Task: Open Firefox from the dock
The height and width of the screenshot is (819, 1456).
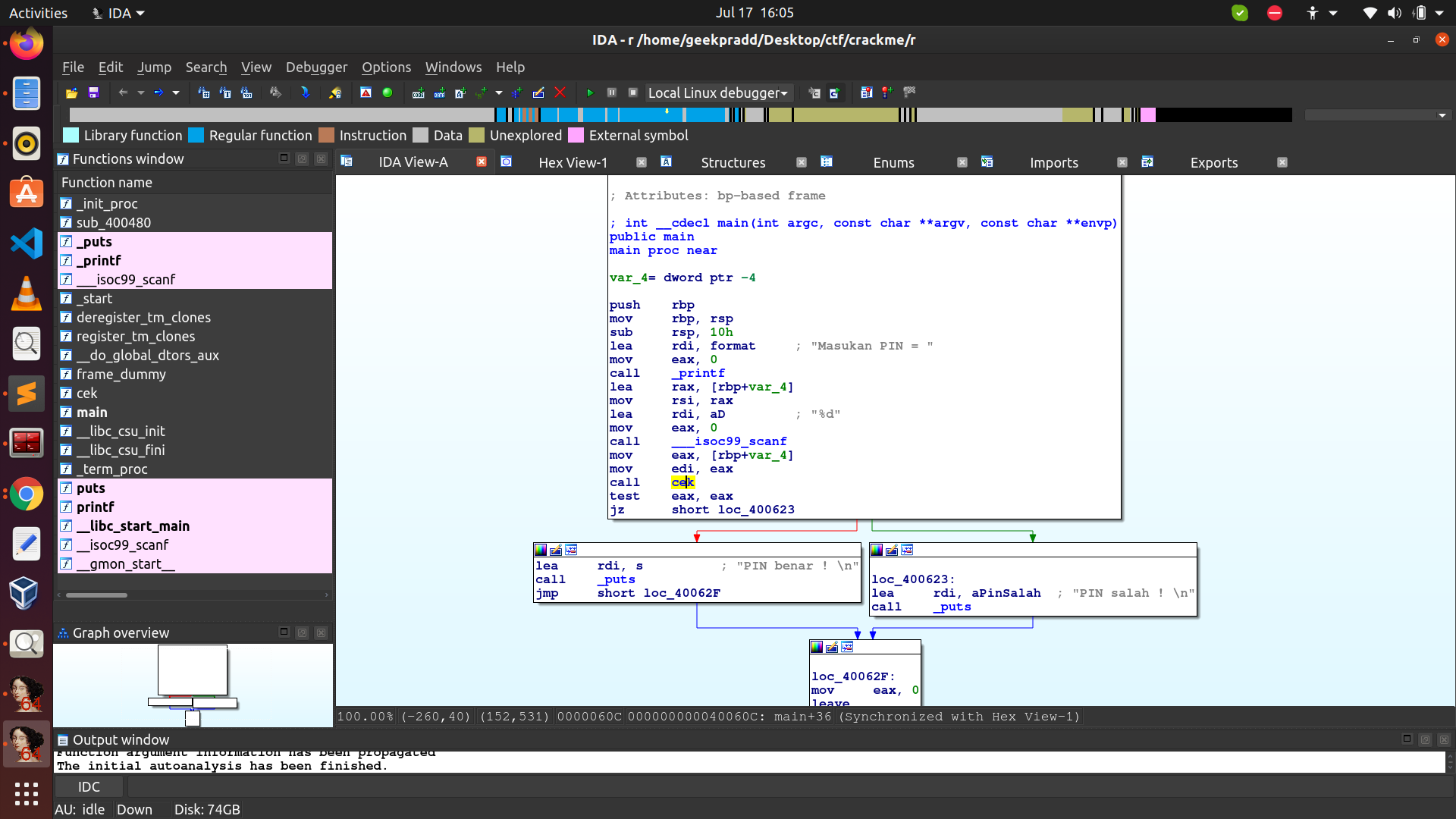Action: (27, 45)
